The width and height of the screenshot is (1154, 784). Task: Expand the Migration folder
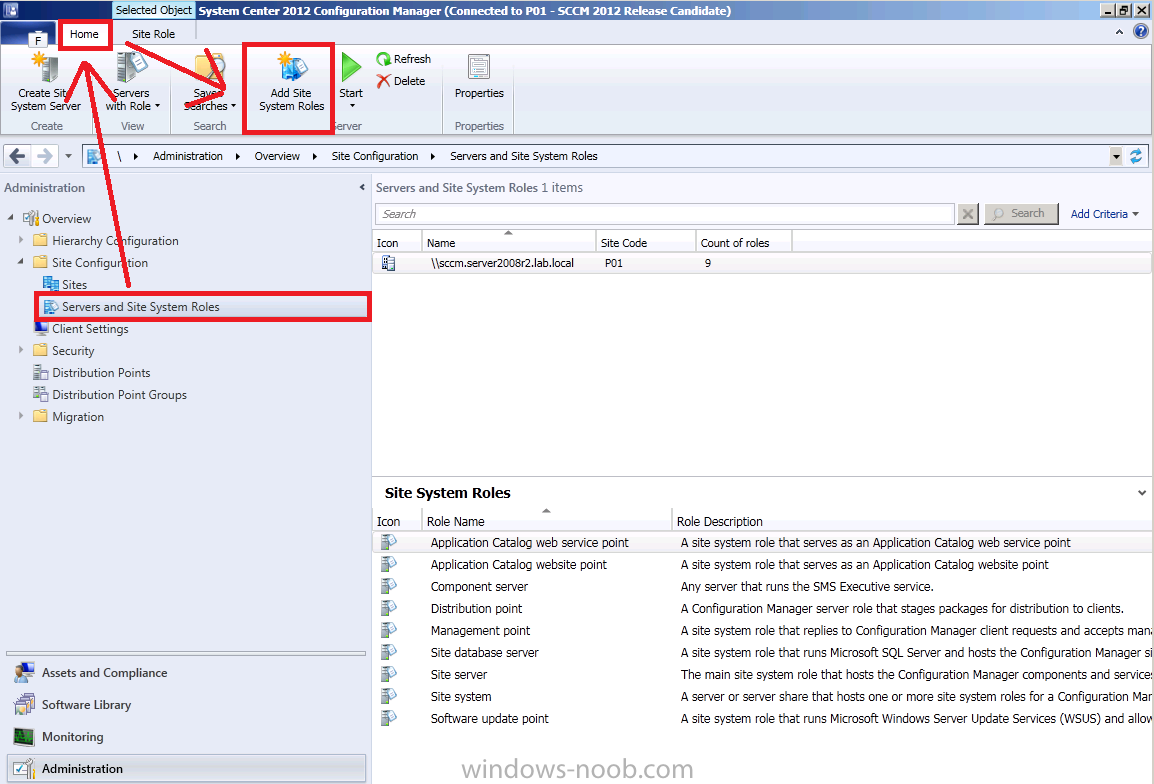click(21, 417)
